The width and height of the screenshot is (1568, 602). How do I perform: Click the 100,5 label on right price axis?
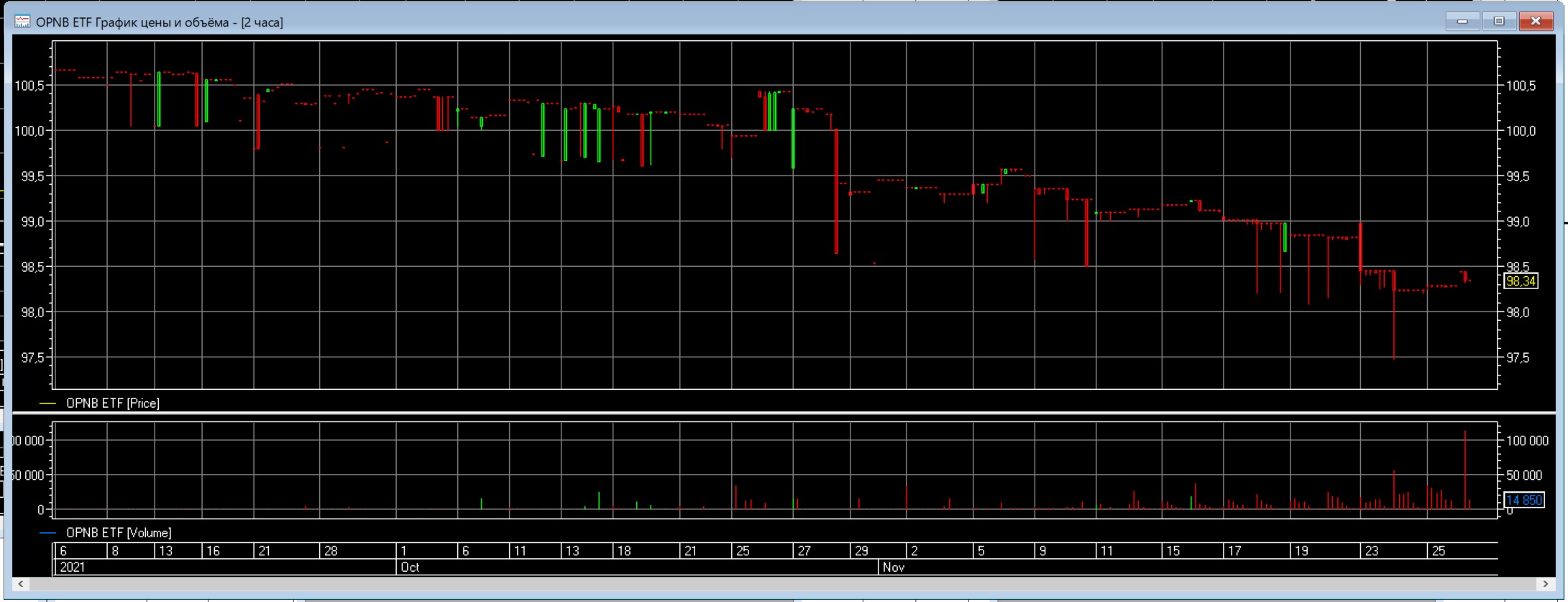1521,86
